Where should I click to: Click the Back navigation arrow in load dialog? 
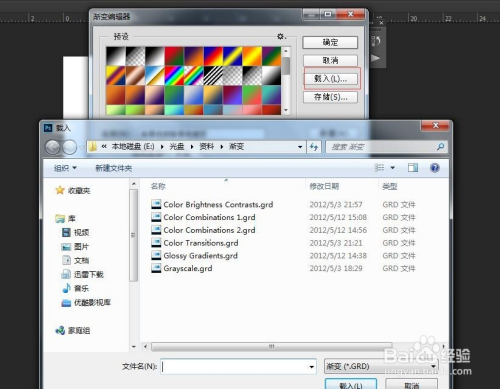(x=53, y=147)
